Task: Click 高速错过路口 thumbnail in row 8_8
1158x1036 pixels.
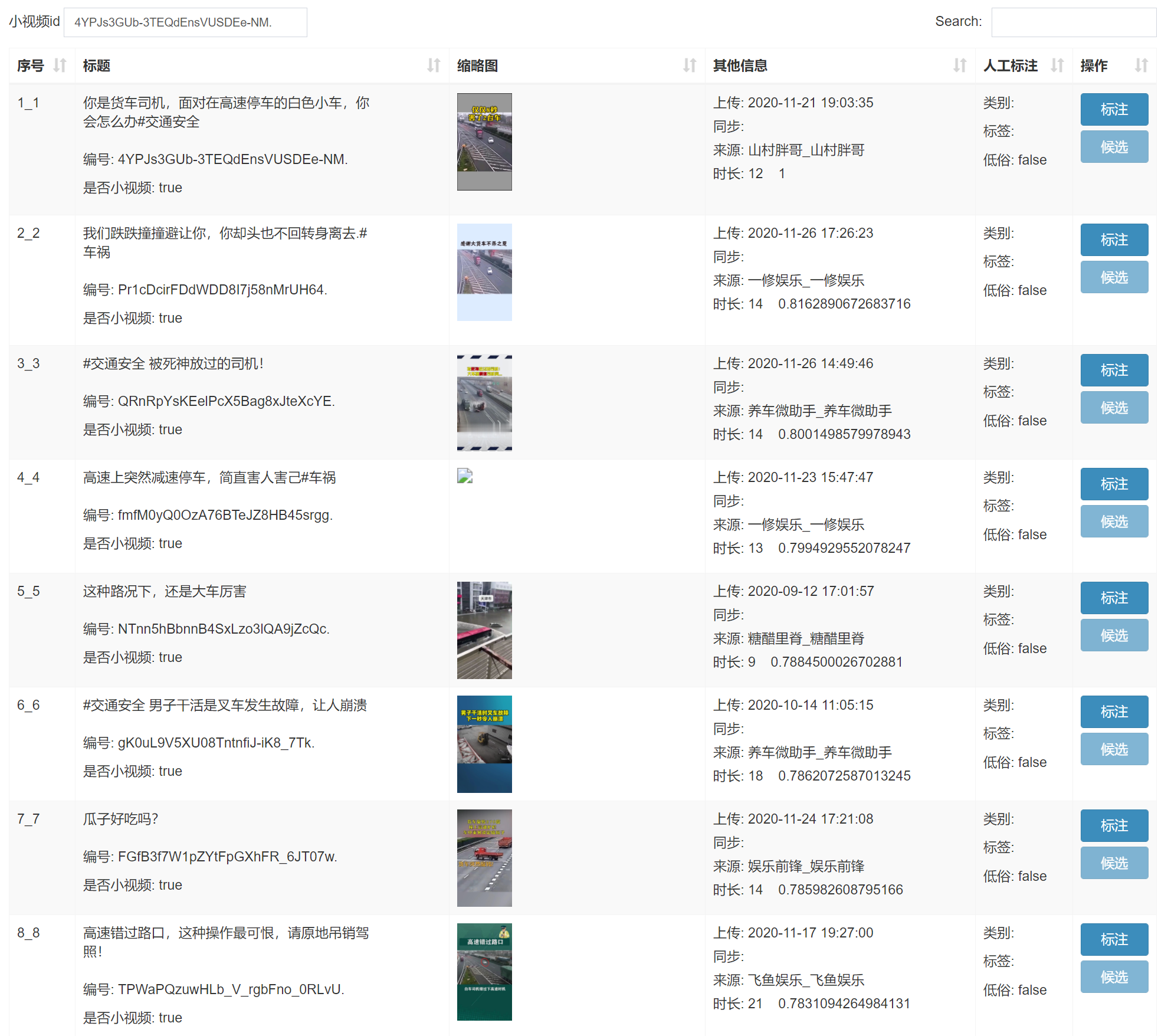Action: [x=484, y=972]
